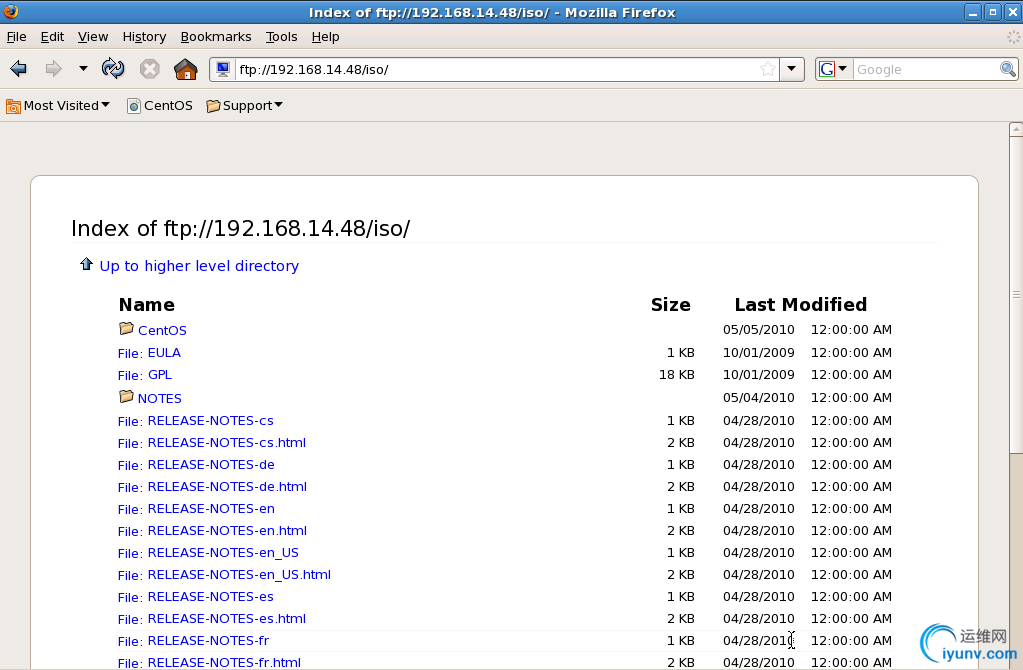Bookmark this page with the star icon
1023x670 pixels.
(768, 69)
